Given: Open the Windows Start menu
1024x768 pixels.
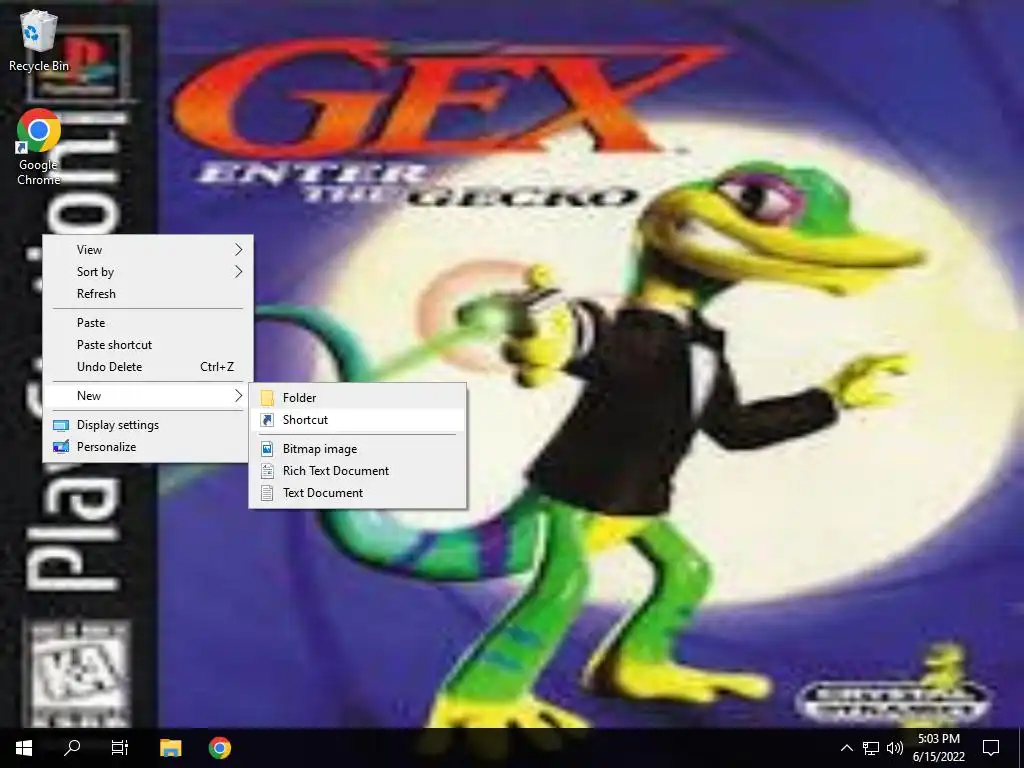Looking at the screenshot, I should coord(24,748).
